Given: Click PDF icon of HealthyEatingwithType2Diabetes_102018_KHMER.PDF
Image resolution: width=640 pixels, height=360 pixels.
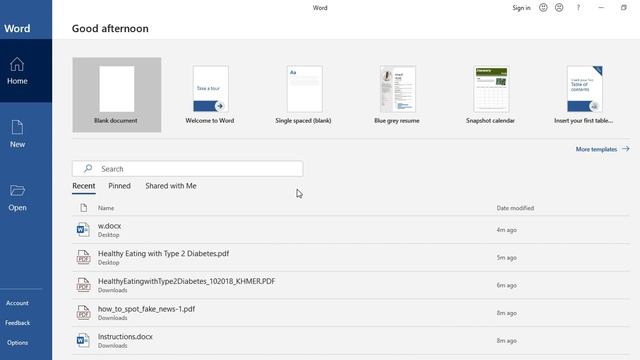Looking at the screenshot, I should [83, 285].
